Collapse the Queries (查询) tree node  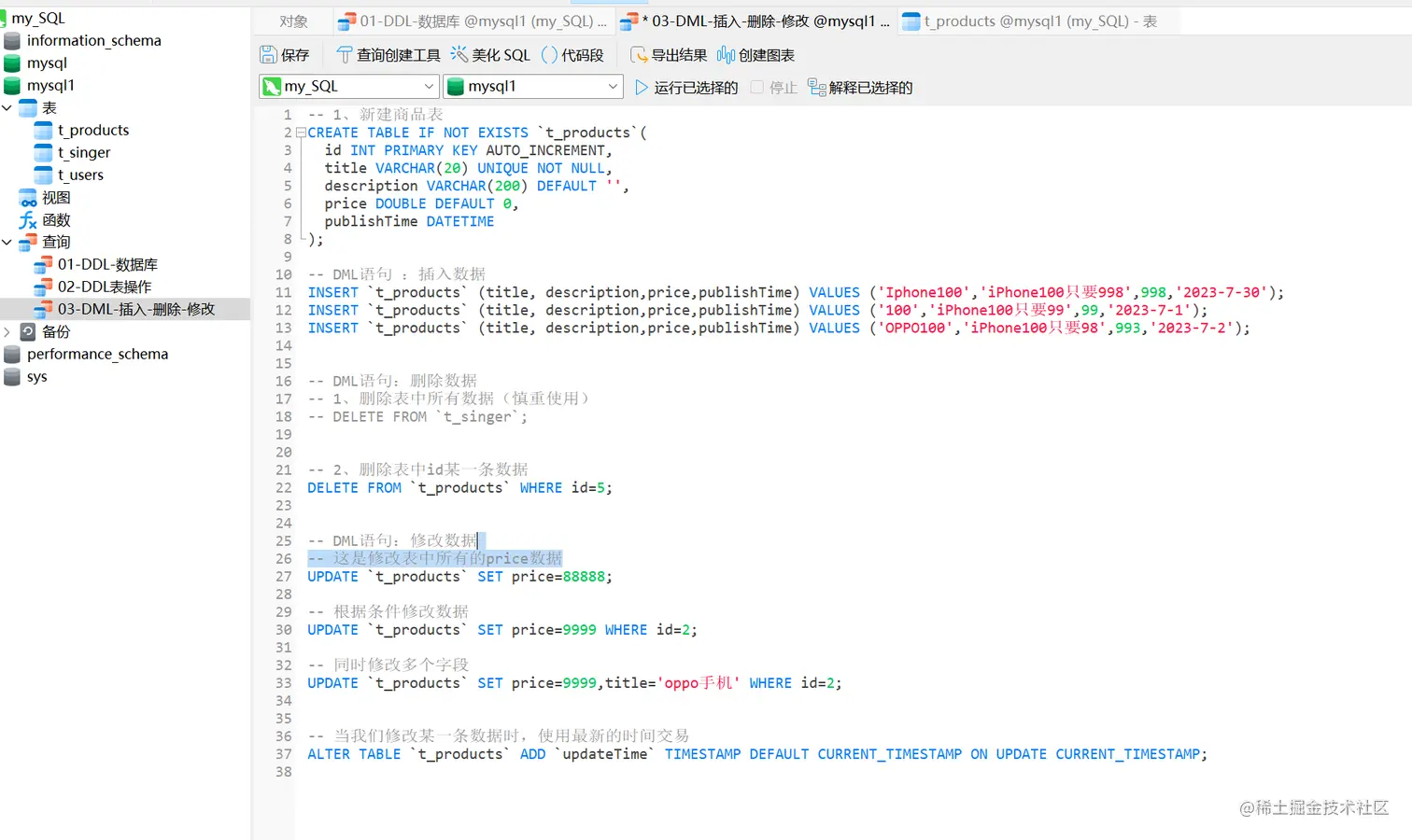click(x=7, y=242)
